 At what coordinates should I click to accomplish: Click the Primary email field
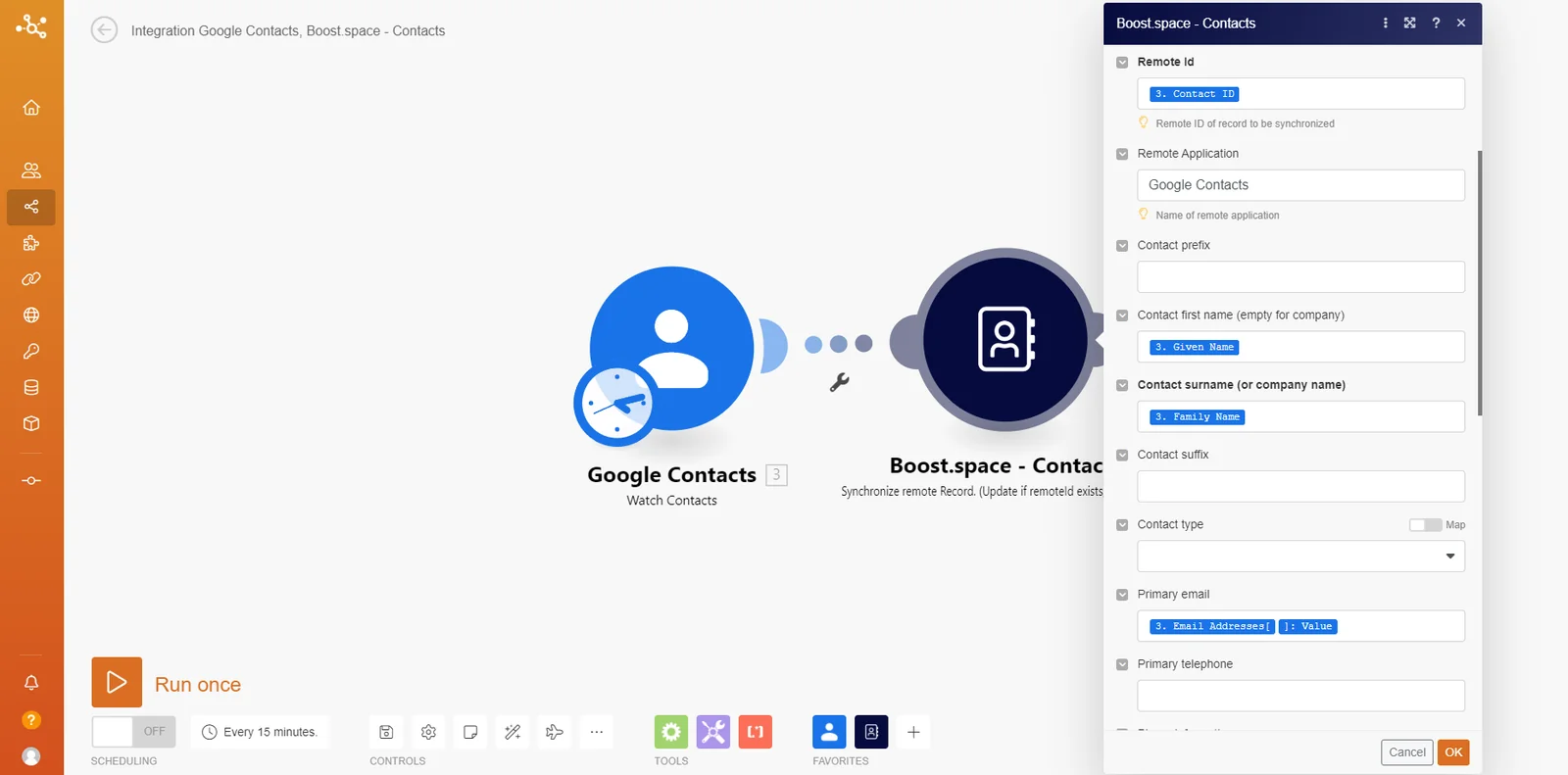click(x=1300, y=626)
